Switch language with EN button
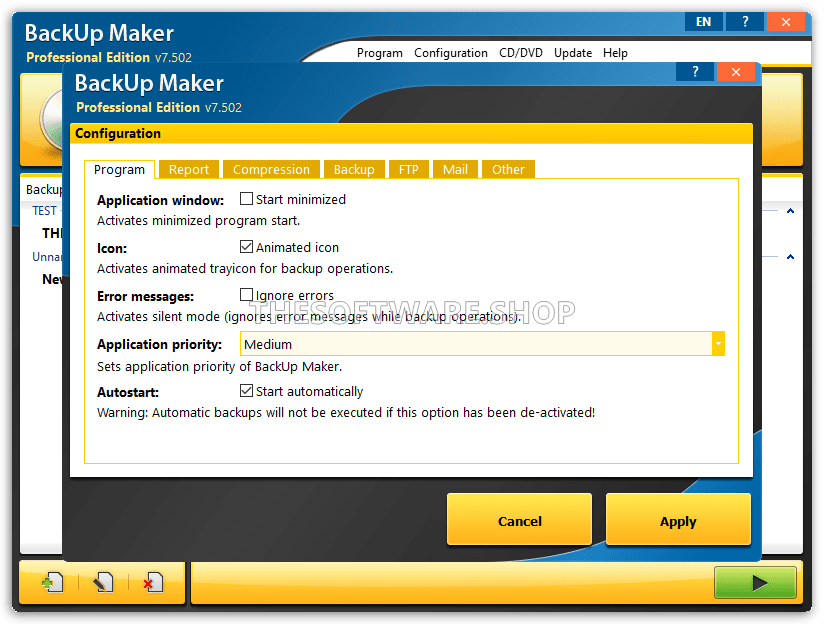The width and height of the screenshot is (824, 624). pos(704,22)
